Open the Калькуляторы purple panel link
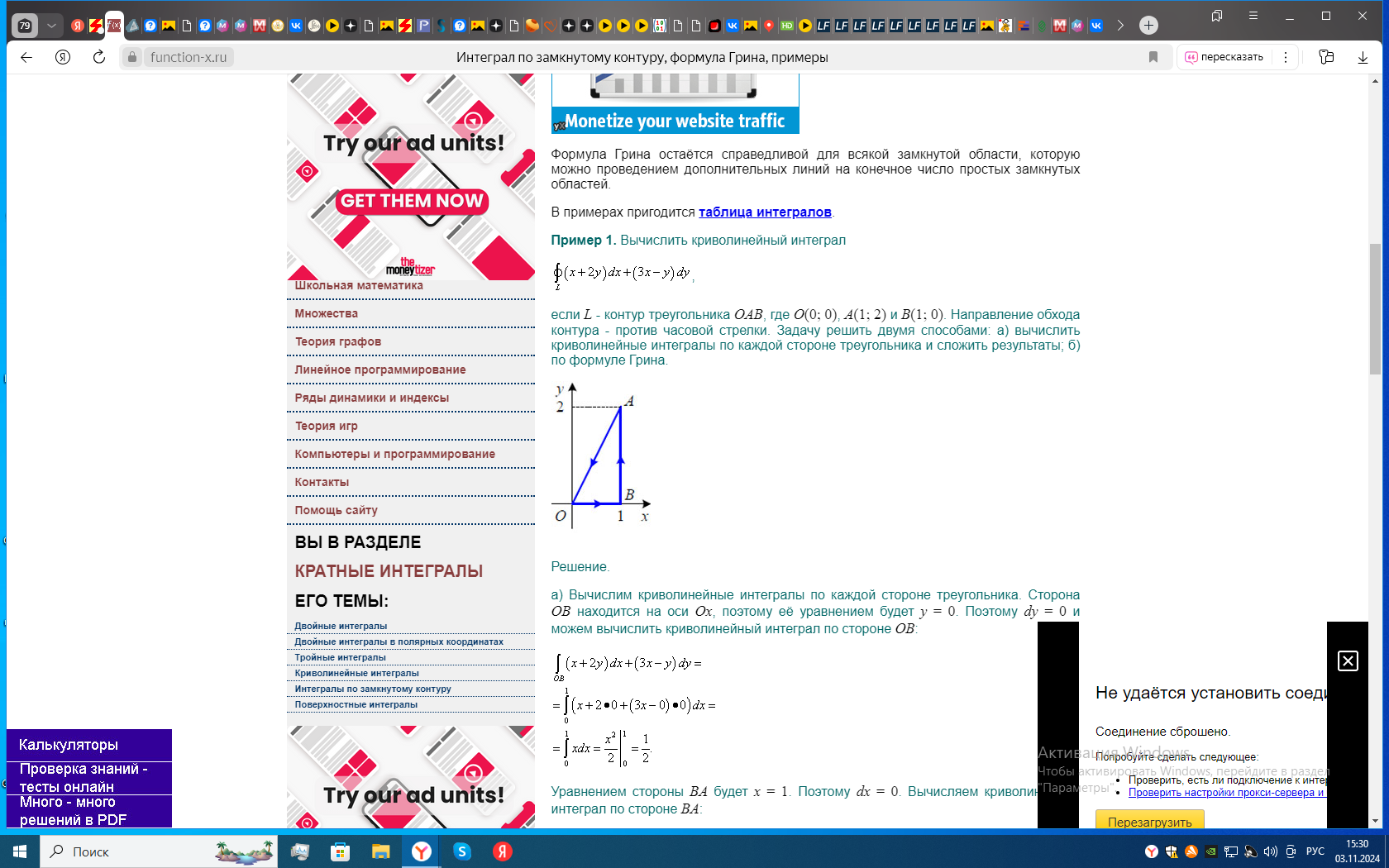The image size is (1389, 868). point(89,745)
